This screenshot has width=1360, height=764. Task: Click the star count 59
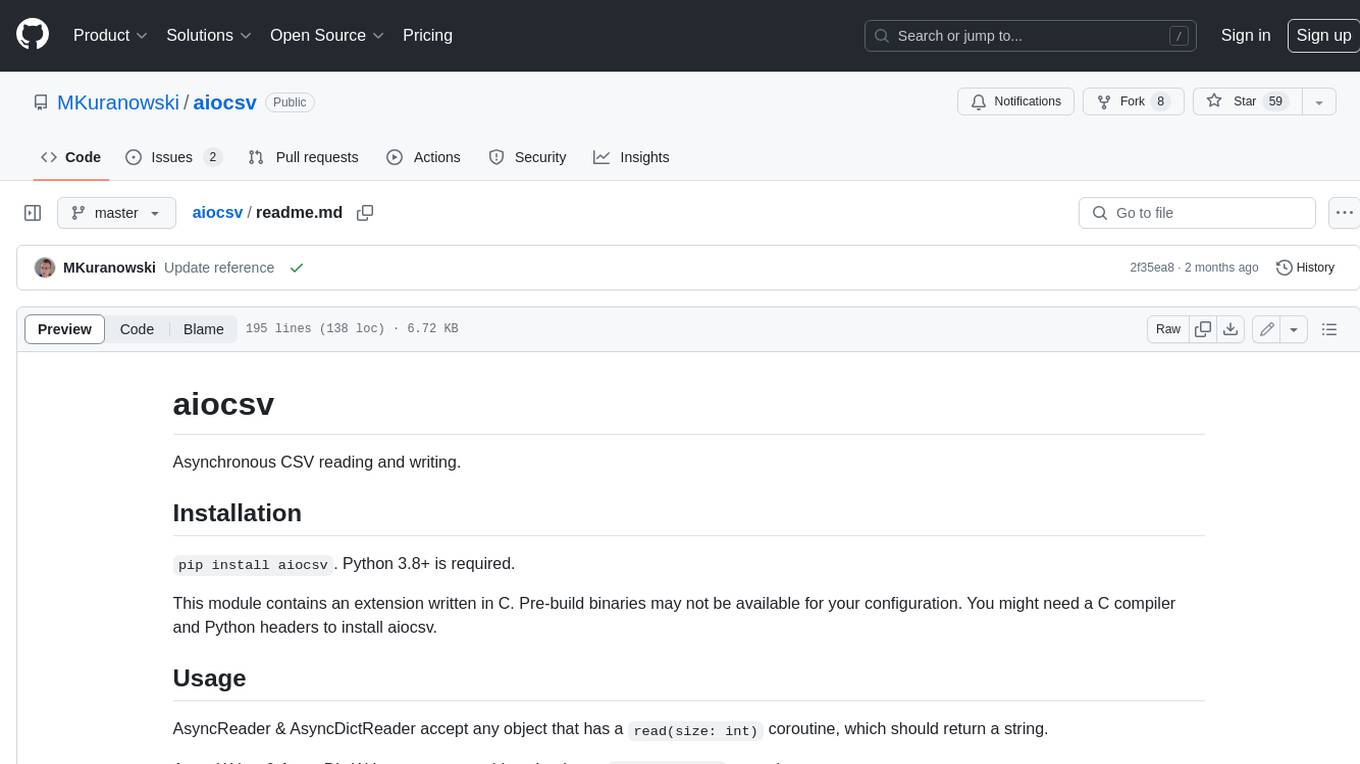pyautogui.click(x=1275, y=102)
